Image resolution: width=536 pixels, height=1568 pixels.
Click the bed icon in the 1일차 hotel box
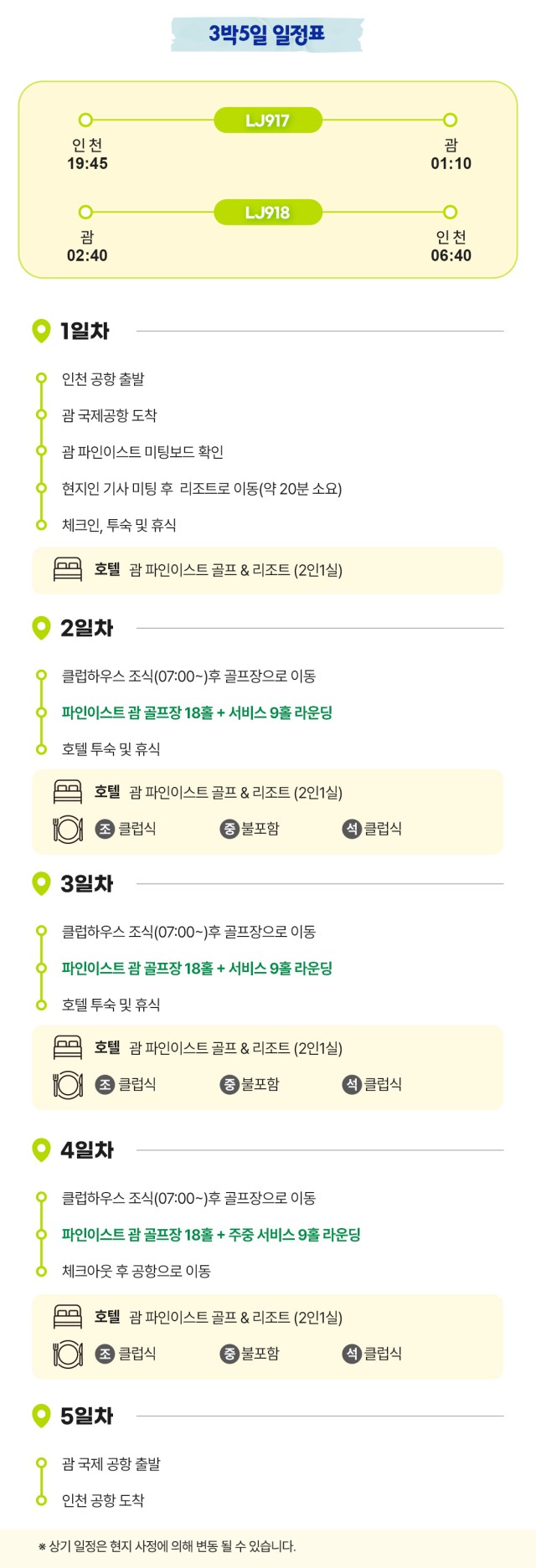[68, 570]
